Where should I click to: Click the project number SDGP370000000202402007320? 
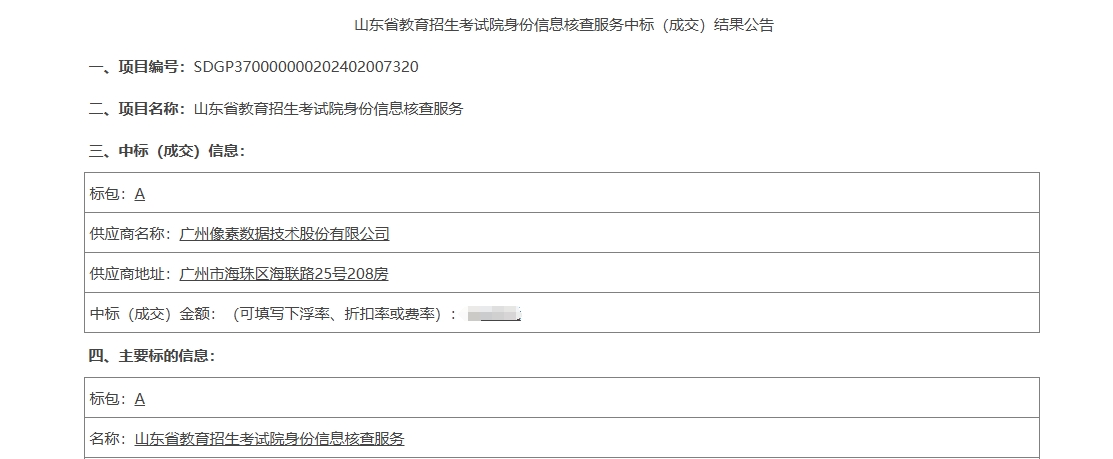[306, 67]
